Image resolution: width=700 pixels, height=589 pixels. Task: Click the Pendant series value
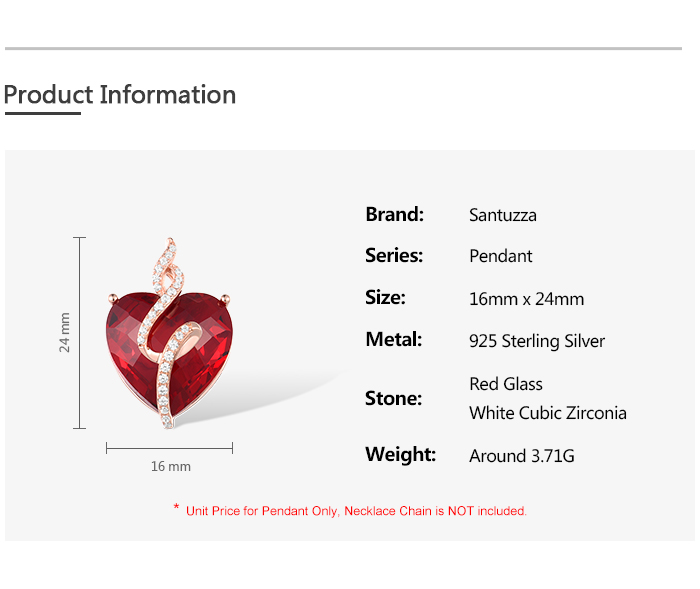[x=500, y=256]
